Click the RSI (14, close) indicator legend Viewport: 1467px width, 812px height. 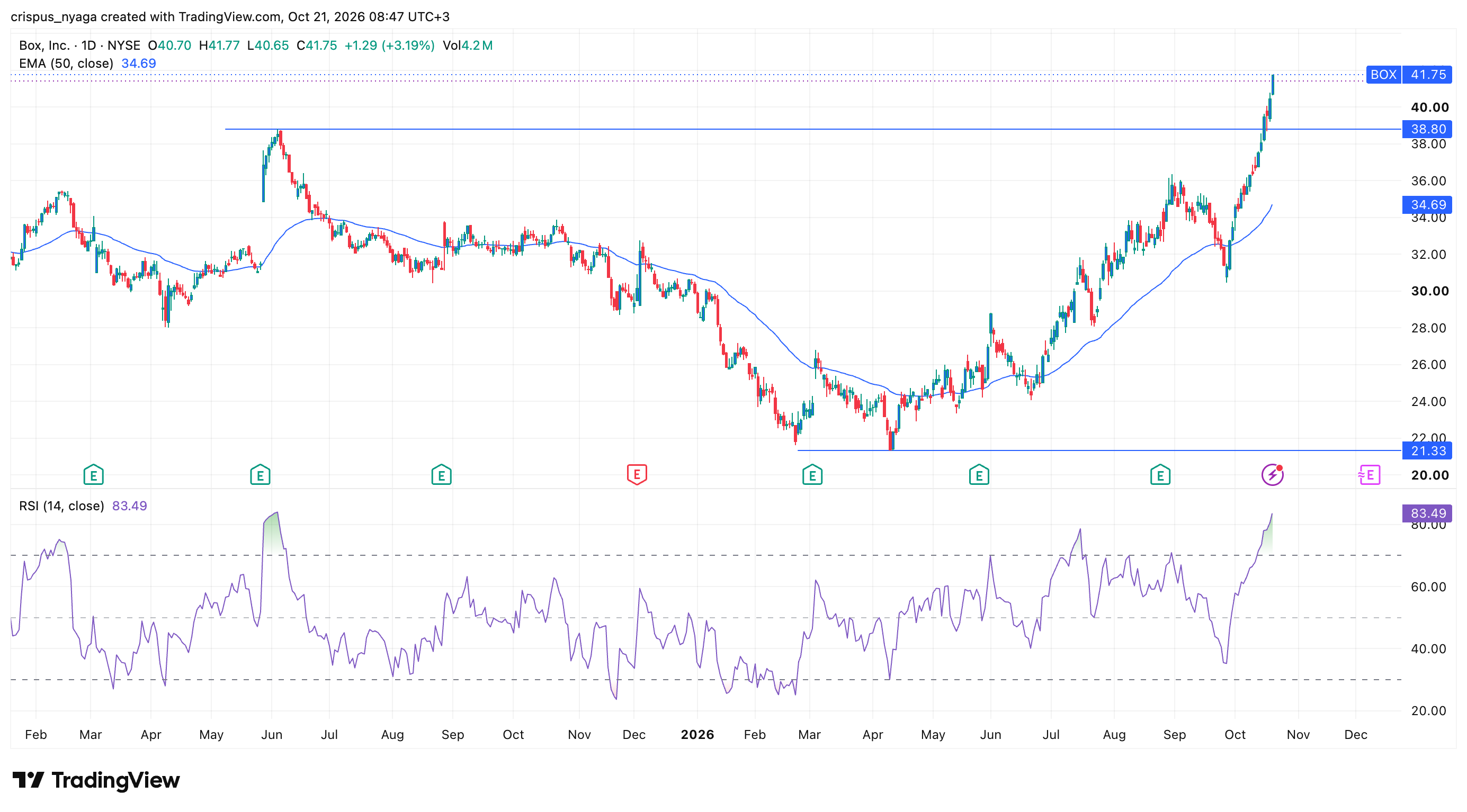61,506
